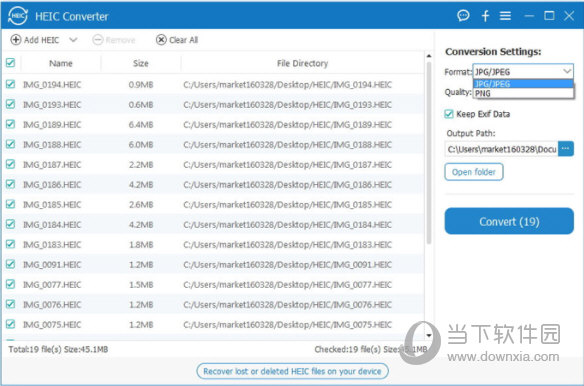Toggle the select-all checkbox in header
The width and height of the screenshot is (584, 386).
tap(10, 63)
